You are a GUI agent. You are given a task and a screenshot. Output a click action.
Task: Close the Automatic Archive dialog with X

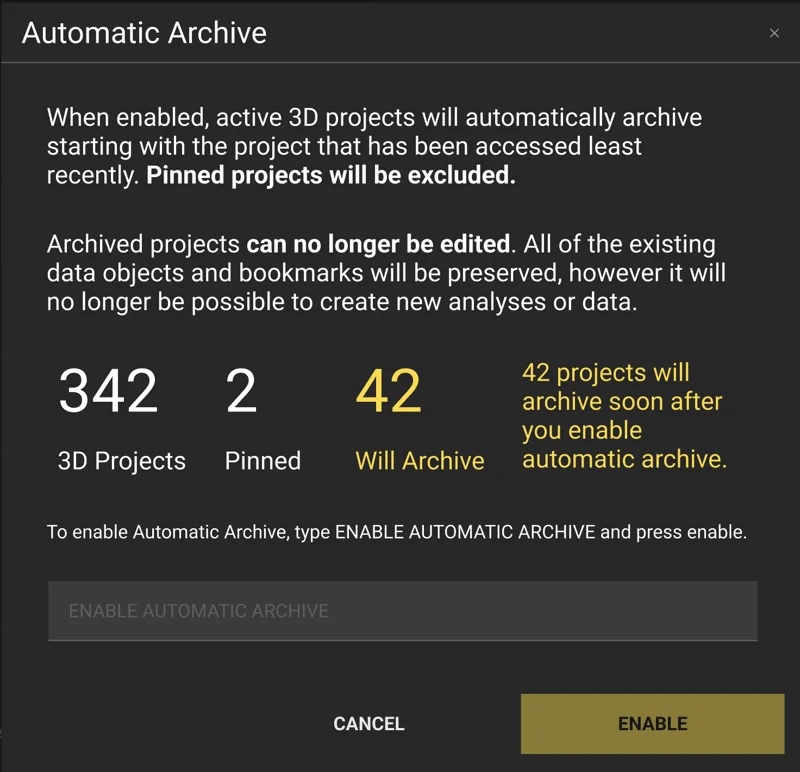point(774,33)
